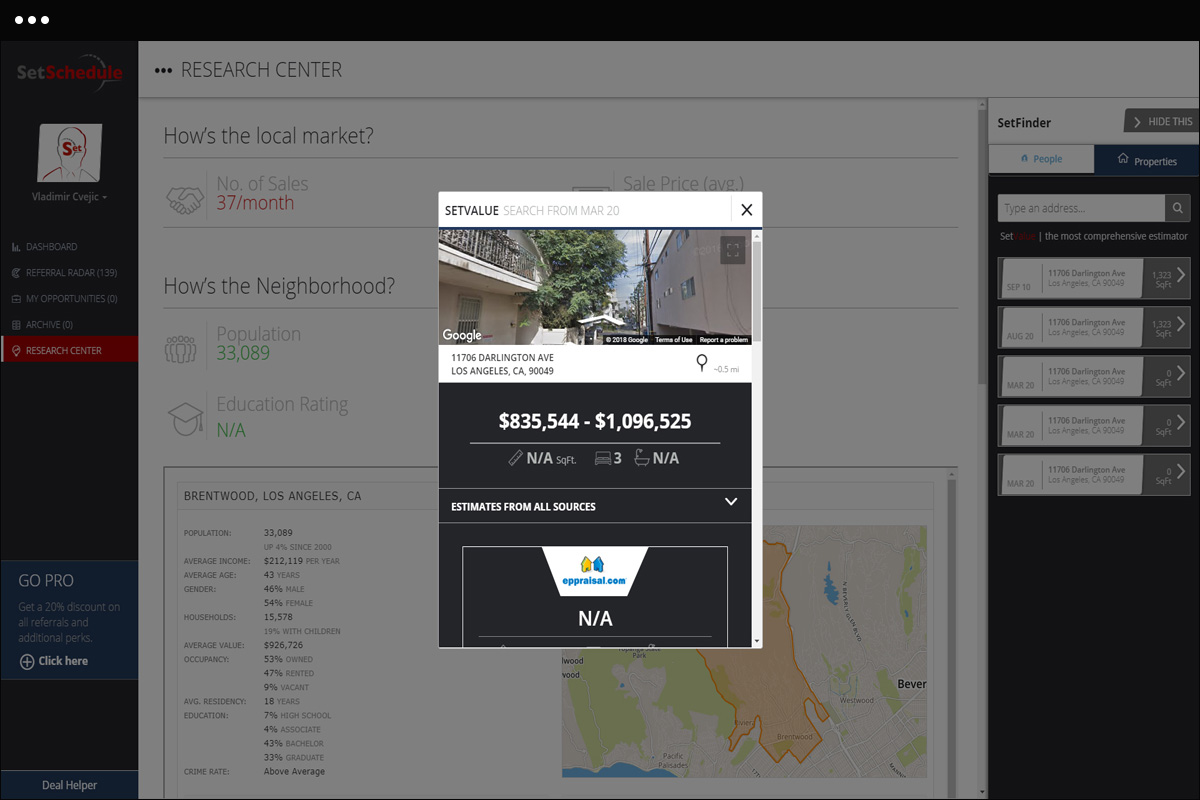The width and height of the screenshot is (1200, 800).
Task: Click the Brentwood, Los Angeles, CA heading
Action: pyautogui.click(x=273, y=496)
